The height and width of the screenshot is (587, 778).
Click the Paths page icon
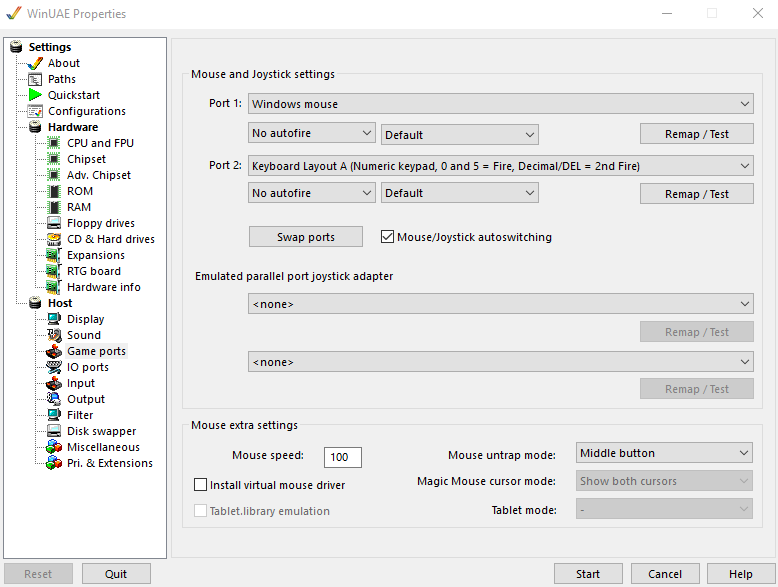pyautogui.click(x=35, y=79)
